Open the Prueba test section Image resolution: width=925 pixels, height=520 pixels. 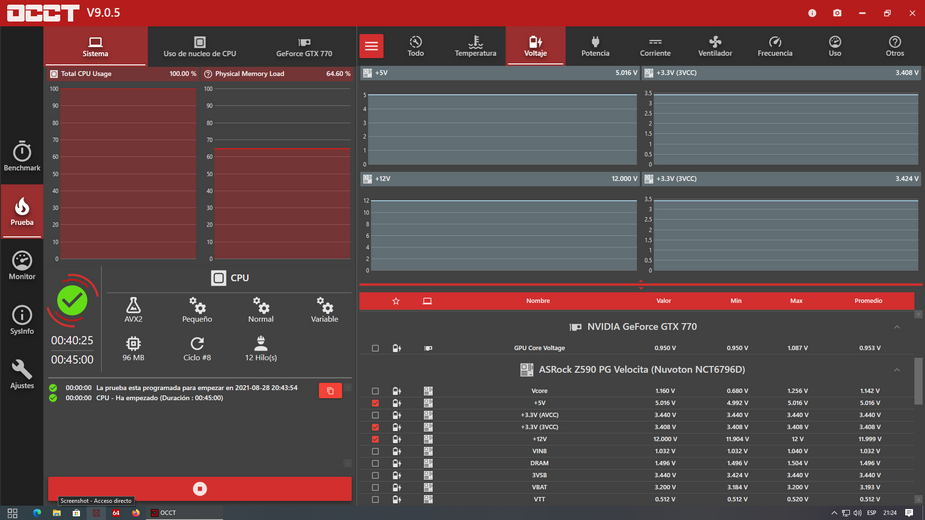[22, 211]
